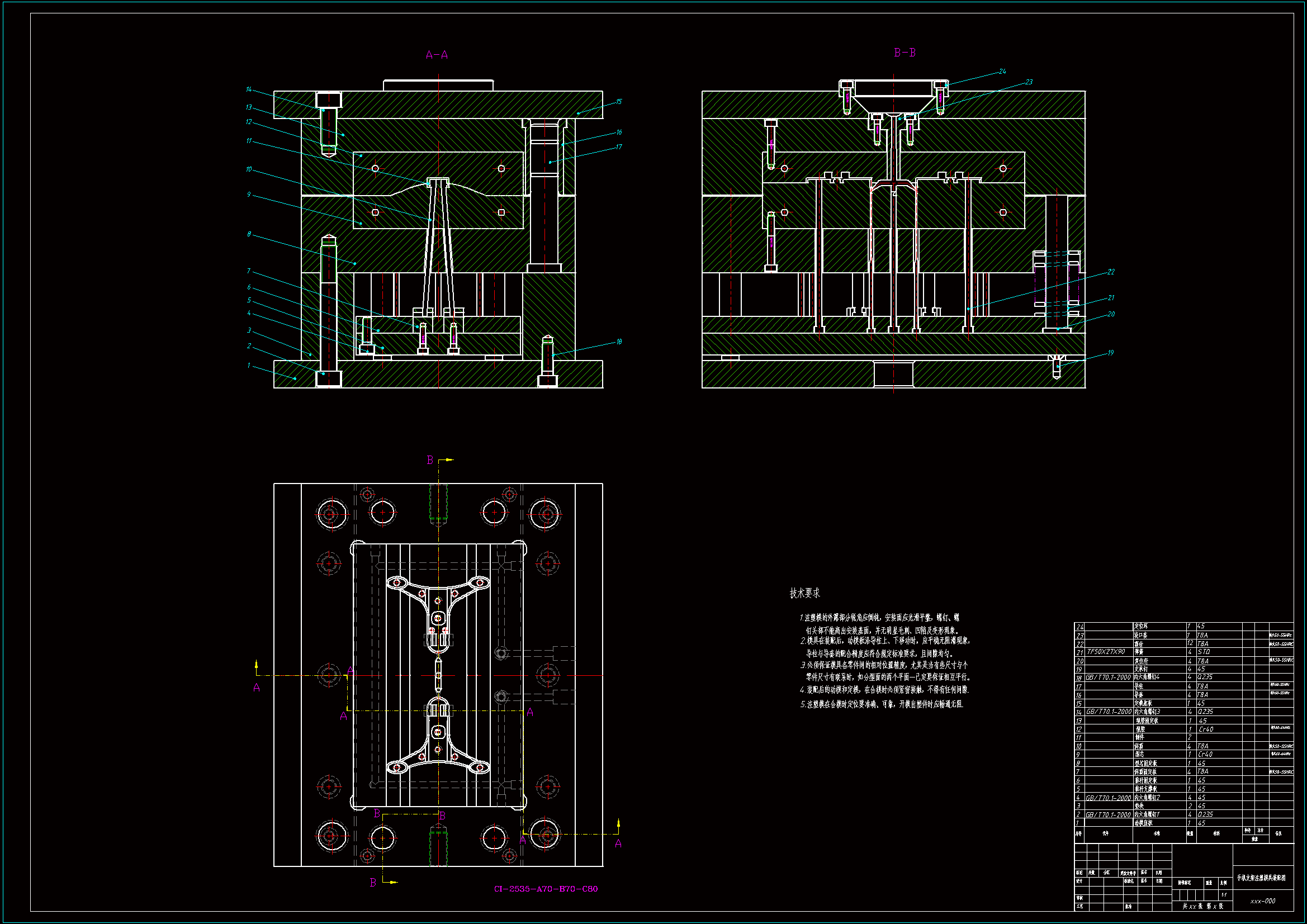The width and height of the screenshot is (1307, 924).
Task: Click the B-B section view title
Action: point(905,53)
